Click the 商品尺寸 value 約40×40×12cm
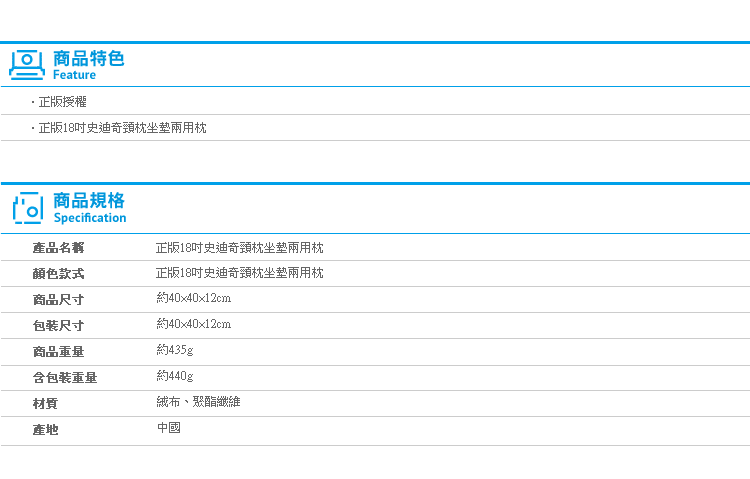The height and width of the screenshot is (479, 750). (x=193, y=298)
